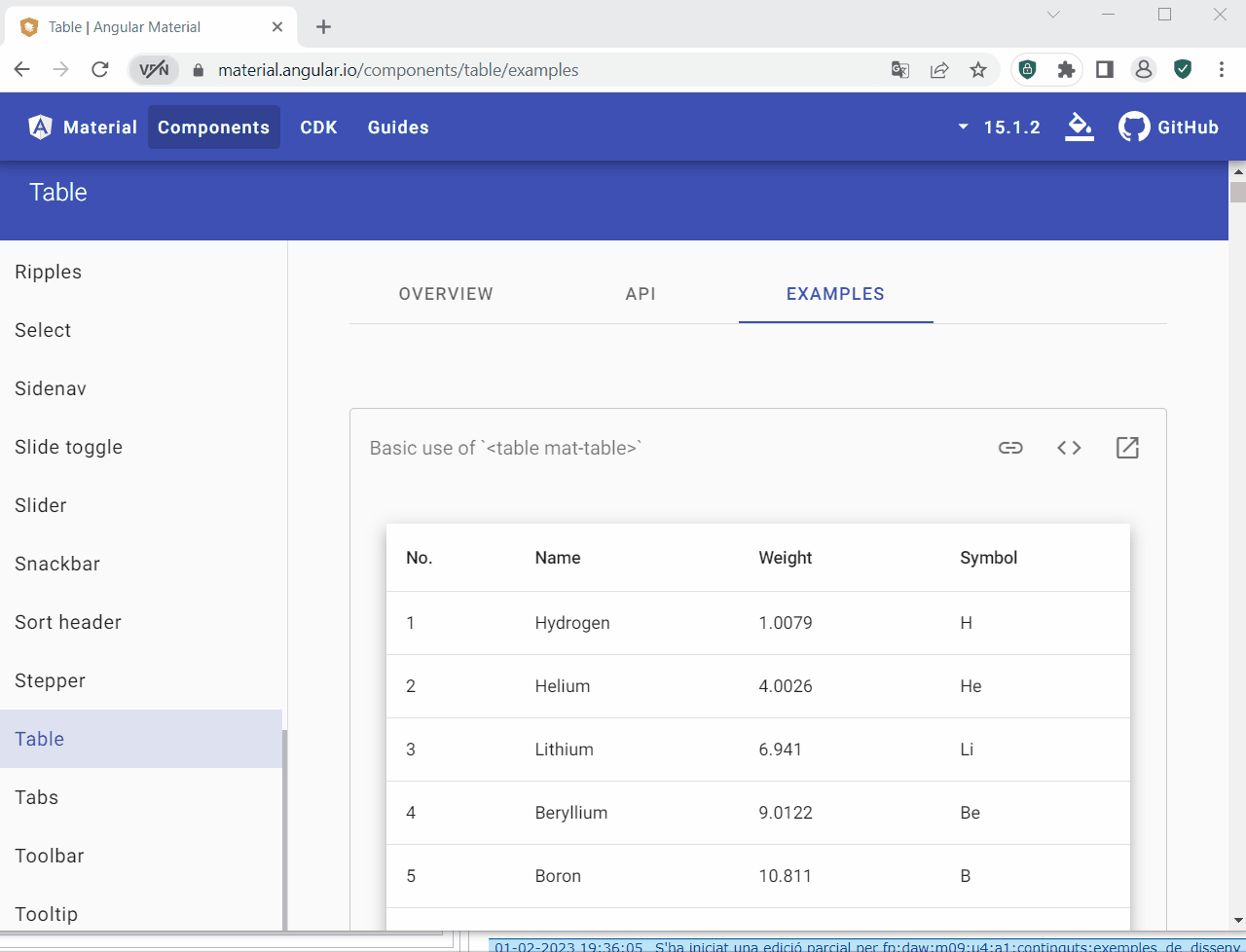Click the translate page icon
The width and height of the screenshot is (1246, 952).
click(x=900, y=70)
